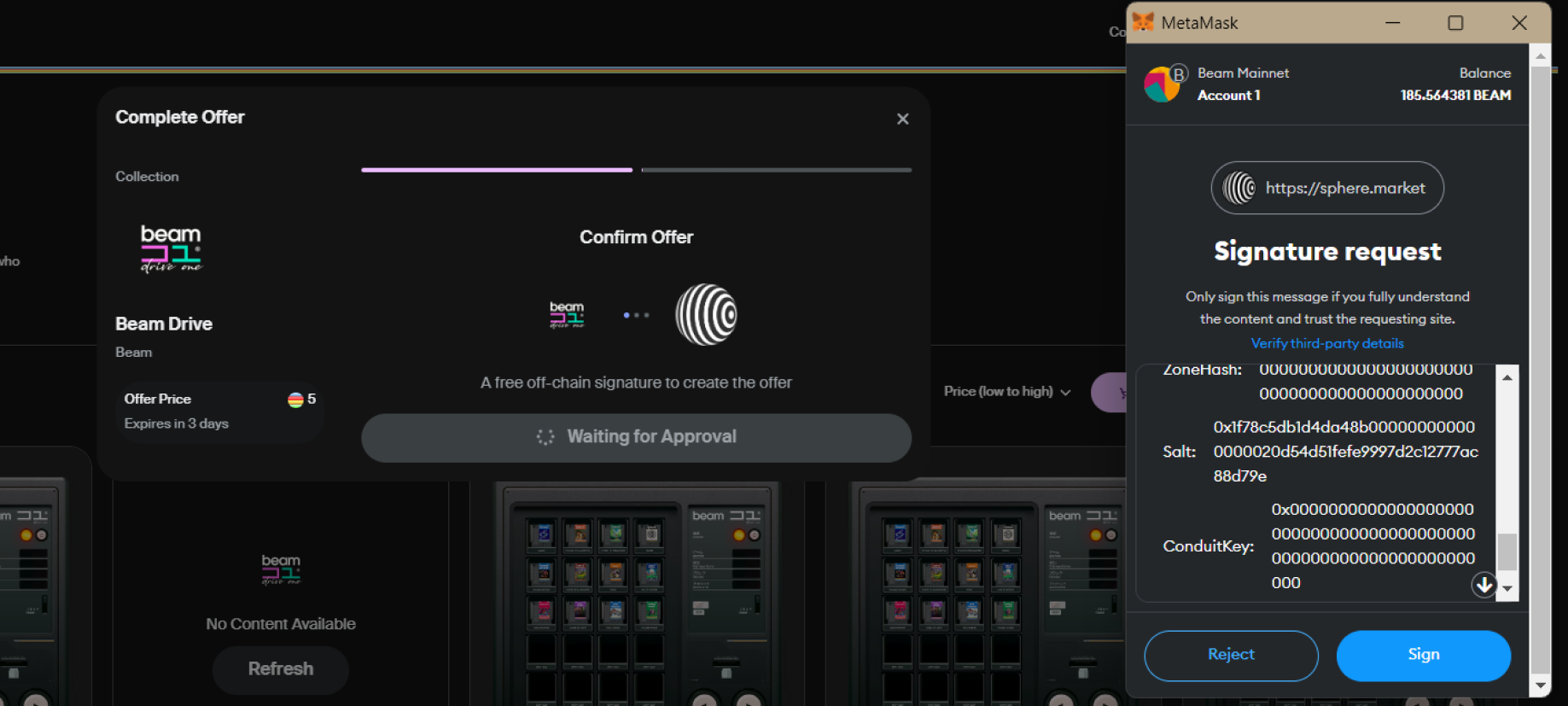Click the Expires in 3 days text
Screen dimensions: 1568x706
[x=177, y=423]
